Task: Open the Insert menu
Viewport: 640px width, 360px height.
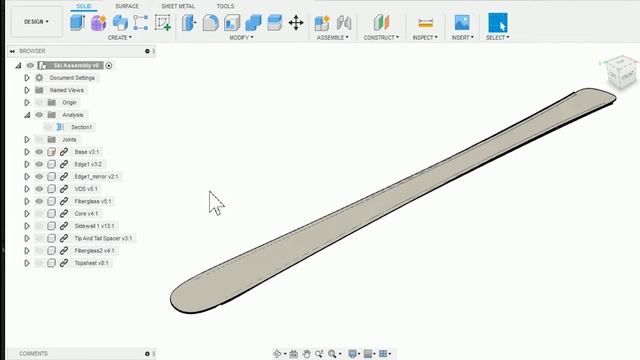Action: 462,38
